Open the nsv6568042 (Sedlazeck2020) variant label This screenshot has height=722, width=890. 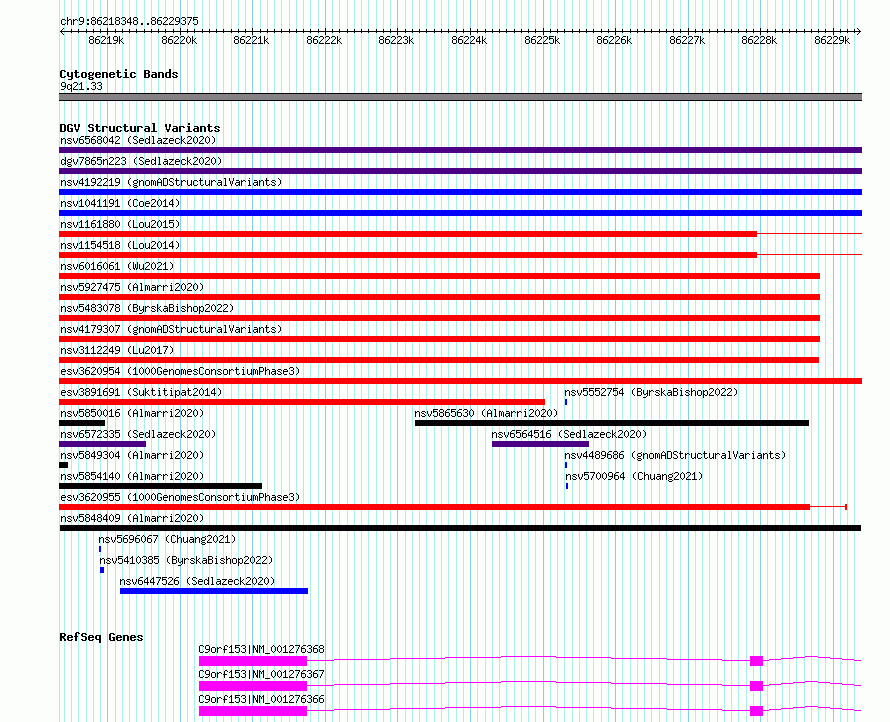coord(138,140)
